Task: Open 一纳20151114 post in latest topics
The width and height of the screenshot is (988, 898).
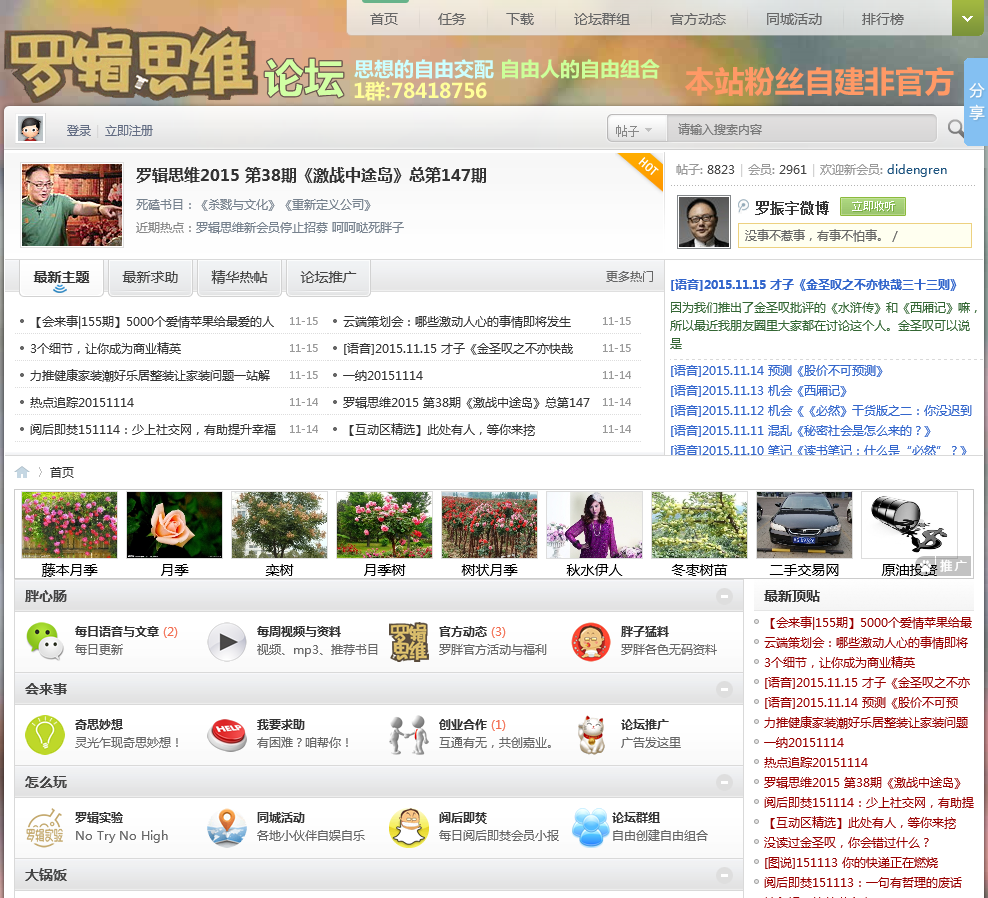Action: tap(383, 376)
